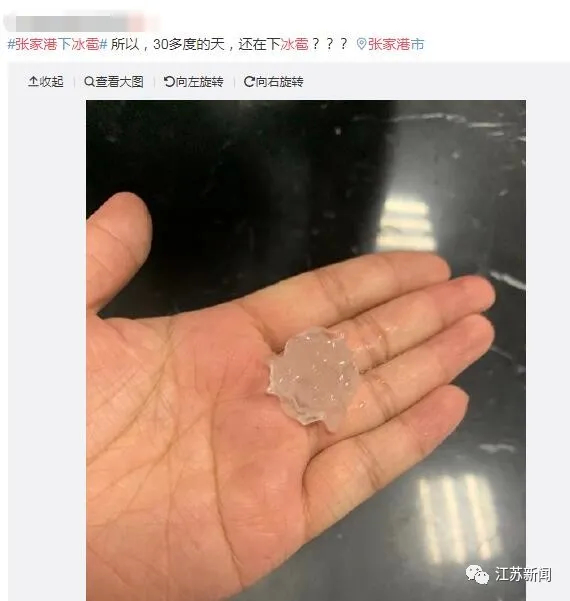Viewport: 570px width, 601px height.
Task: Click the clockwise rotate icon for 向右旋转
Action: point(249,81)
